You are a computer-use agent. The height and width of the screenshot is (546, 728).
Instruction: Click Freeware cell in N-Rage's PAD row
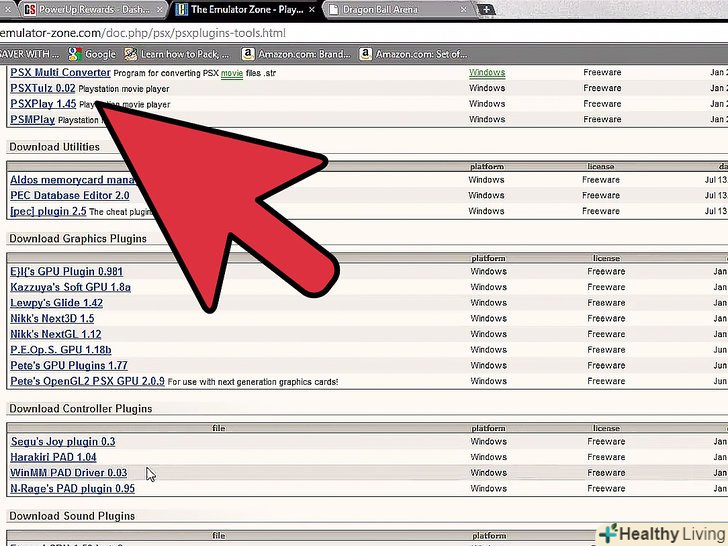(x=606, y=489)
